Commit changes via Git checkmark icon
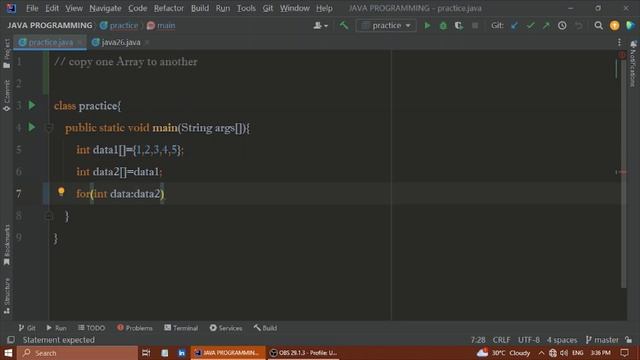The image size is (640, 360). (530, 25)
